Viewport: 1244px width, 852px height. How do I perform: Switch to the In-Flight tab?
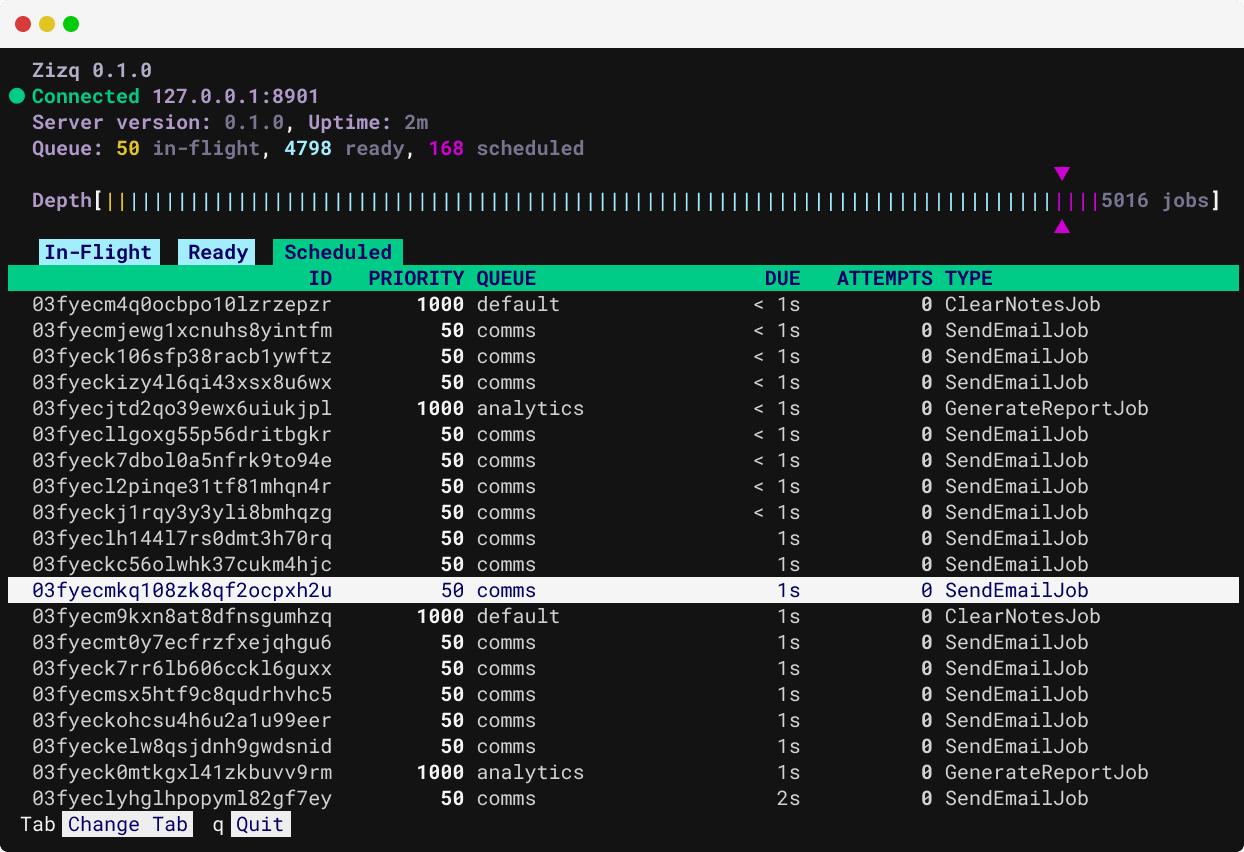98,252
